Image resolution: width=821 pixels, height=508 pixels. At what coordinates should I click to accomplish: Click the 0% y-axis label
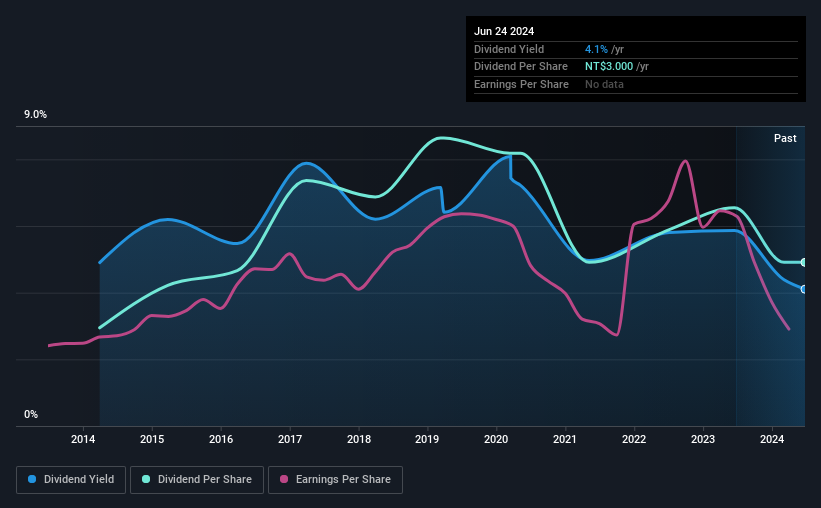[x=31, y=414]
